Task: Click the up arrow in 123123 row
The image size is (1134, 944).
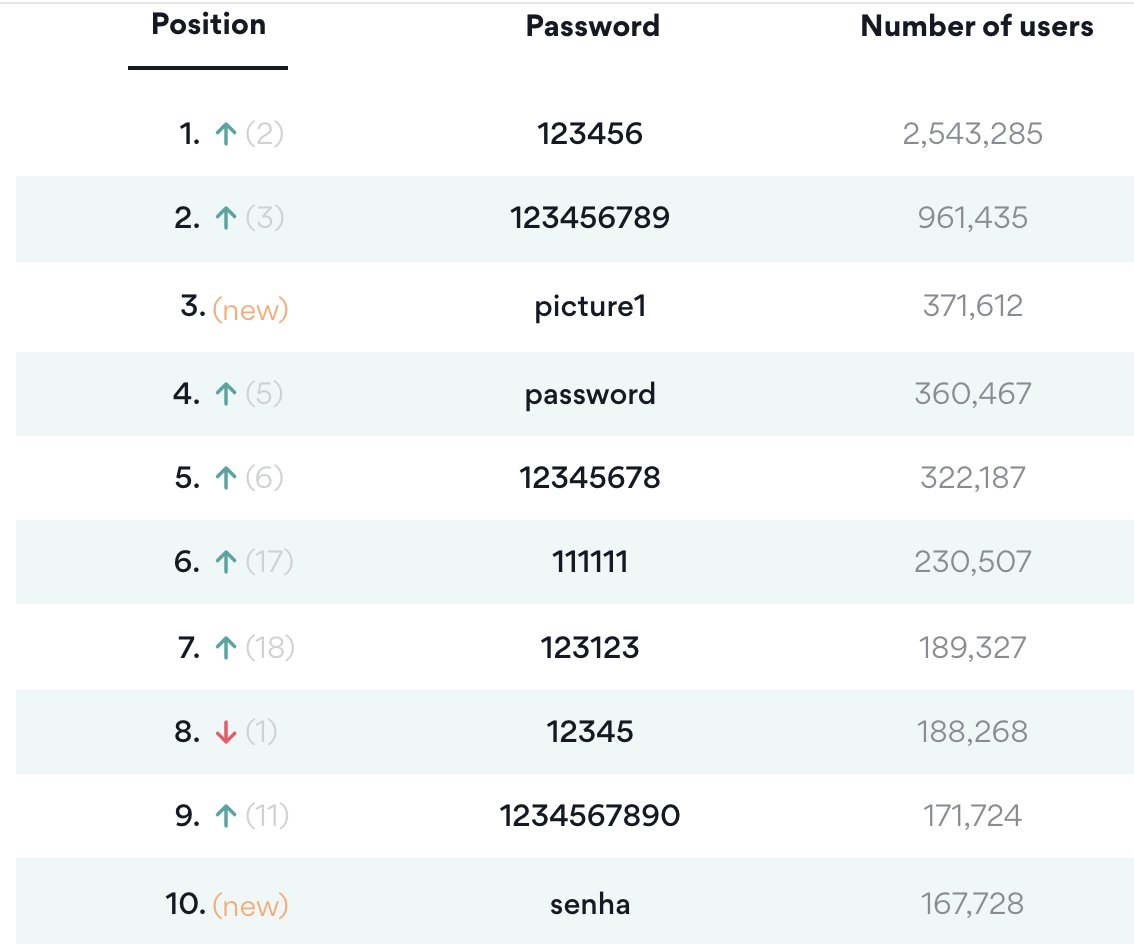Action: pos(226,647)
